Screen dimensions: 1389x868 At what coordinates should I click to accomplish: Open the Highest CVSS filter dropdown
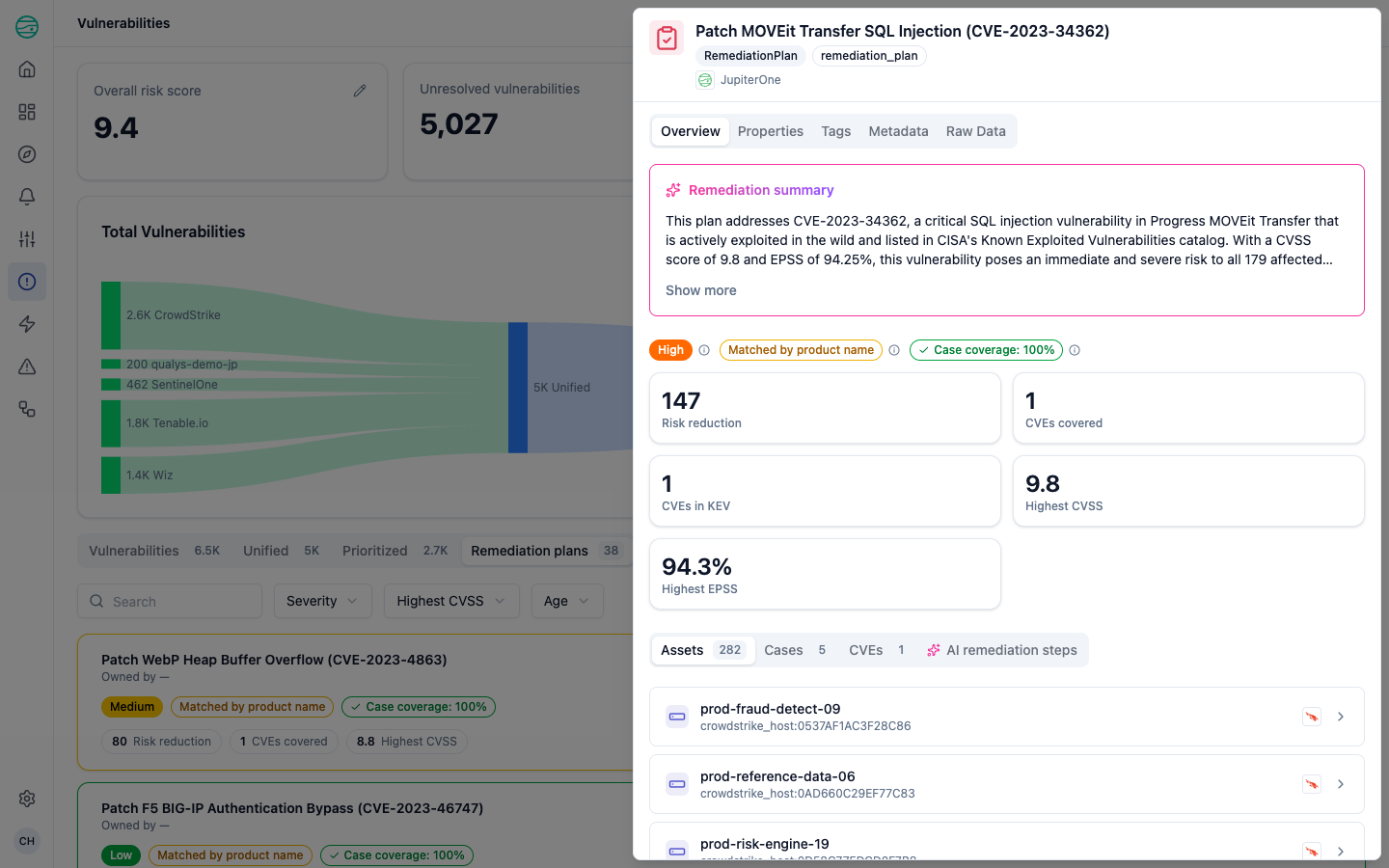coord(451,601)
